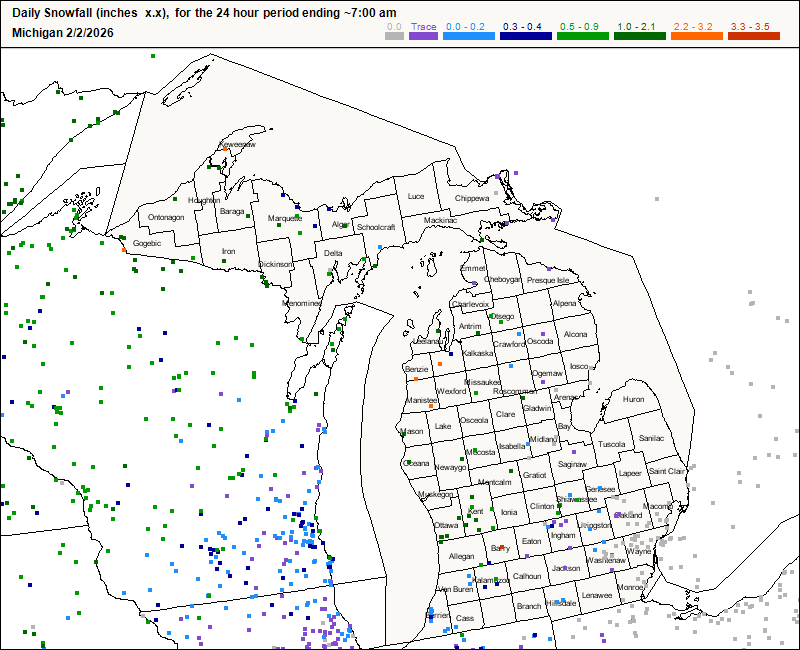Viewport: 800px width, 650px height.
Task: Click the gray 0.0 legend swatch
Action: point(395,36)
